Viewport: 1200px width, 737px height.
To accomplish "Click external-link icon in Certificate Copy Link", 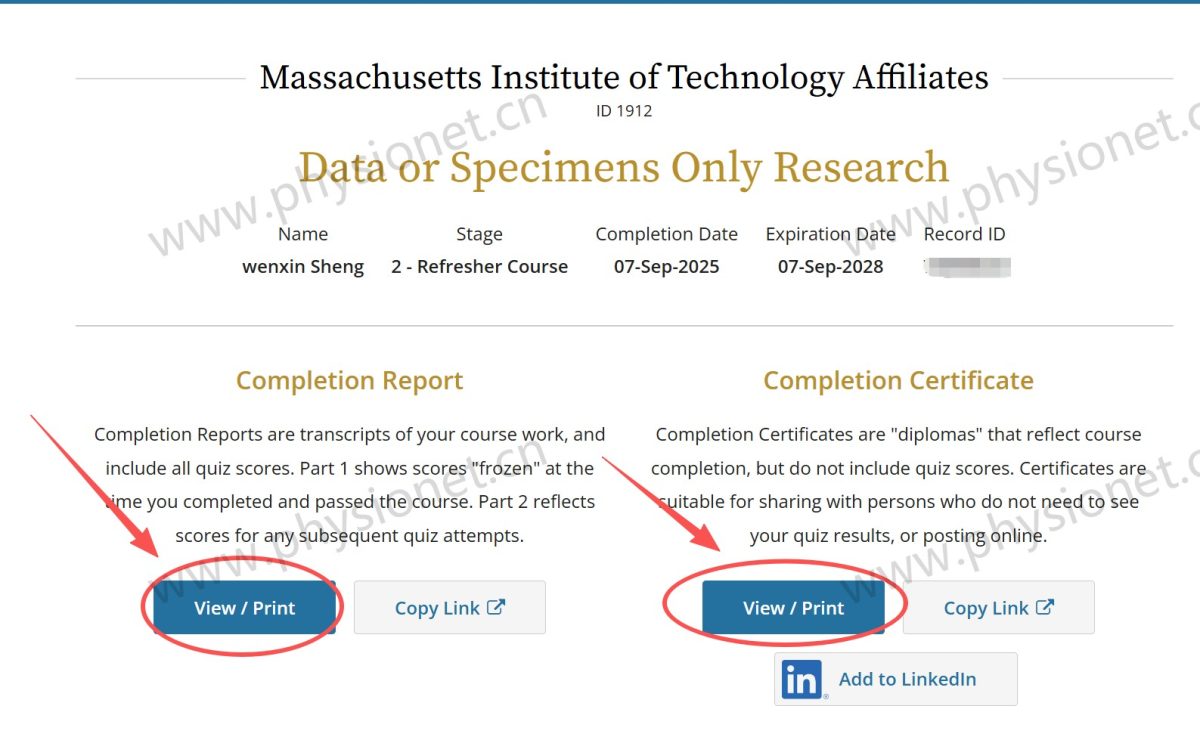I will pyautogui.click(x=1045, y=607).
